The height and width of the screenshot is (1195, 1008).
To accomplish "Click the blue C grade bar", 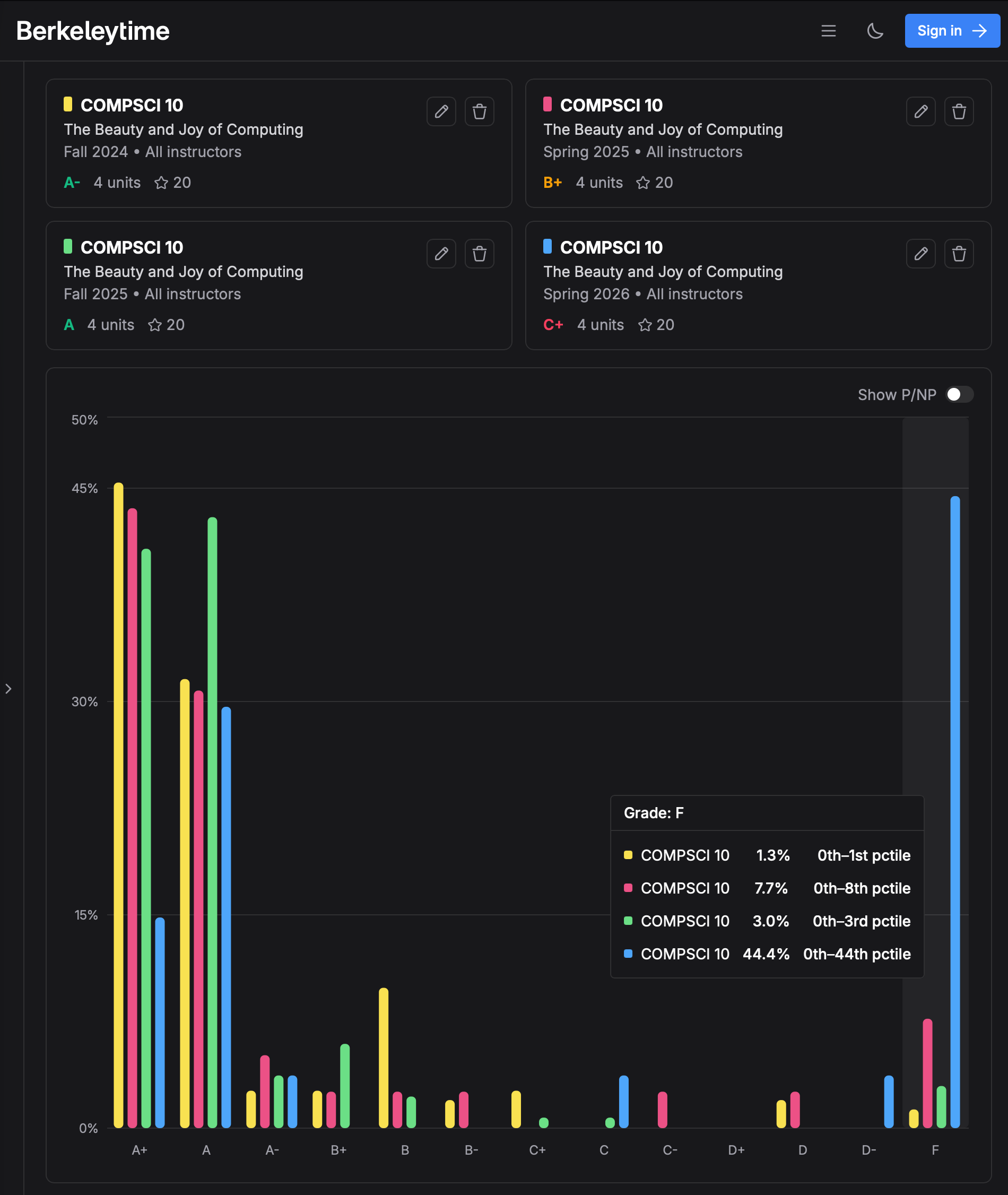I will pyautogui.click(x=623, y=1101).
